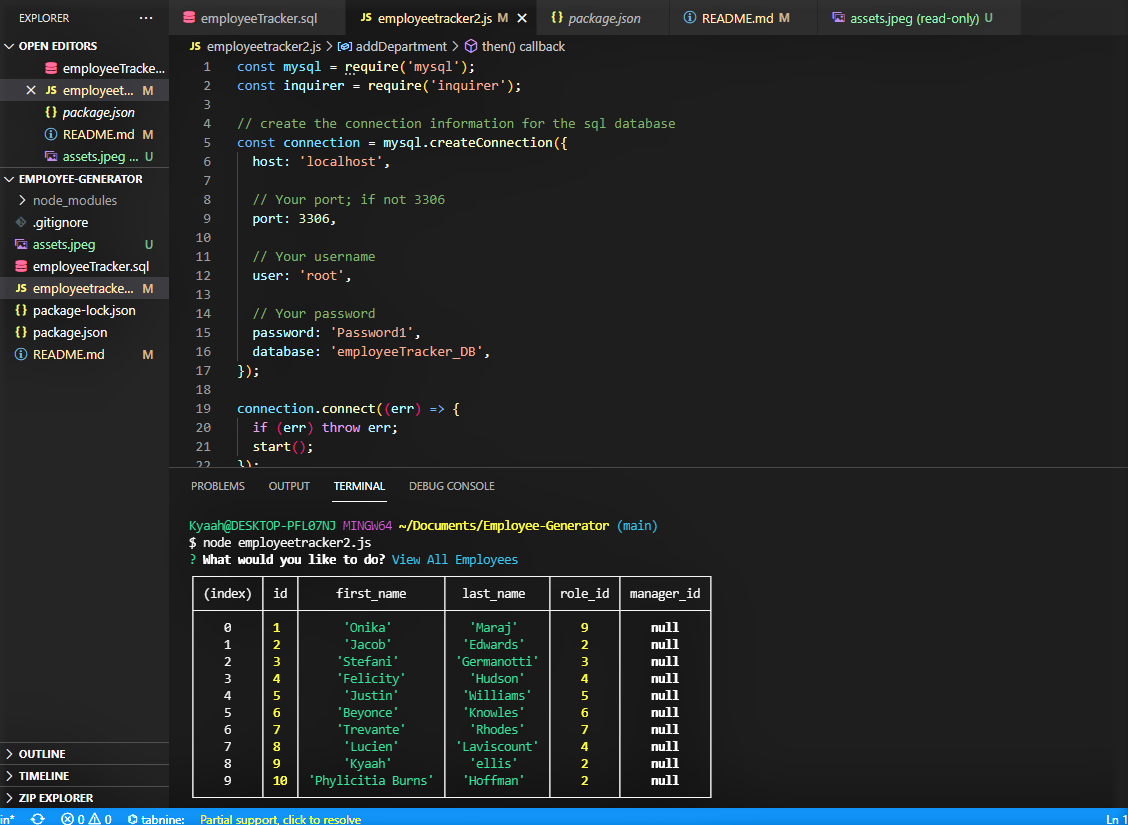Click the terminal path "~/Documents/Employee-Generator"
1128x825 pixels.
(x=503, y=526)
